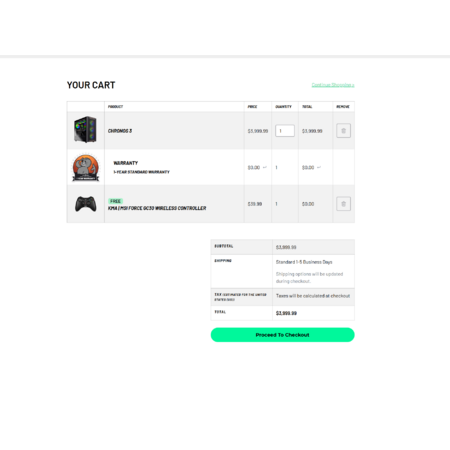
Task: Follow the Continue Shopping link
Action: [333, 85]
